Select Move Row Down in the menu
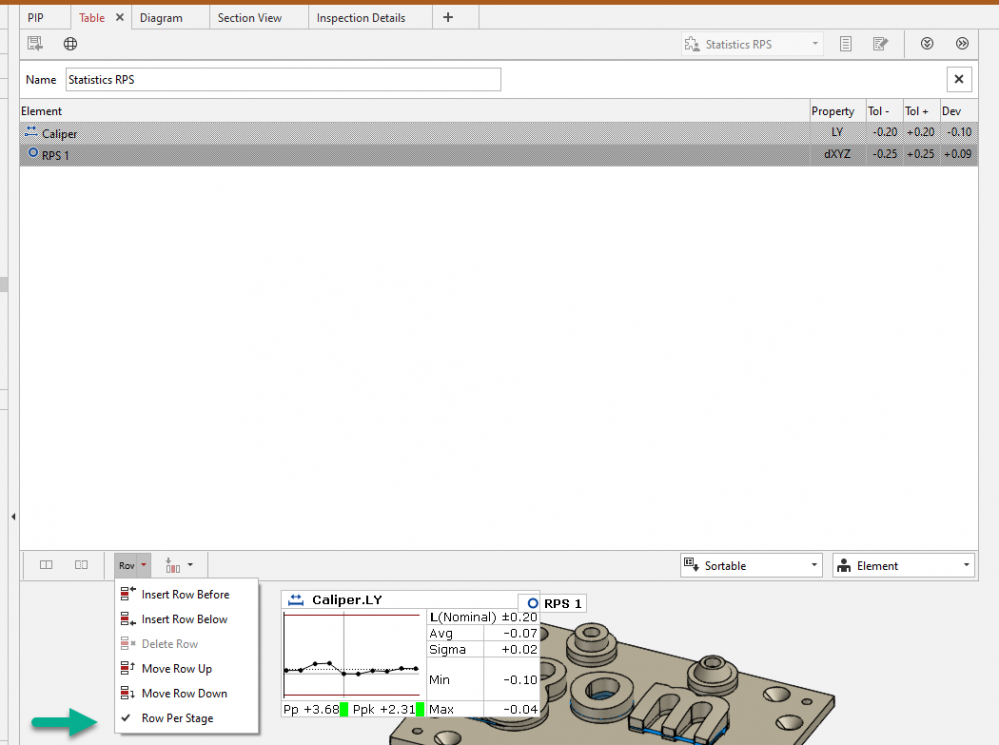The height and width of the screenshot is (745, 999). point(184,693)
